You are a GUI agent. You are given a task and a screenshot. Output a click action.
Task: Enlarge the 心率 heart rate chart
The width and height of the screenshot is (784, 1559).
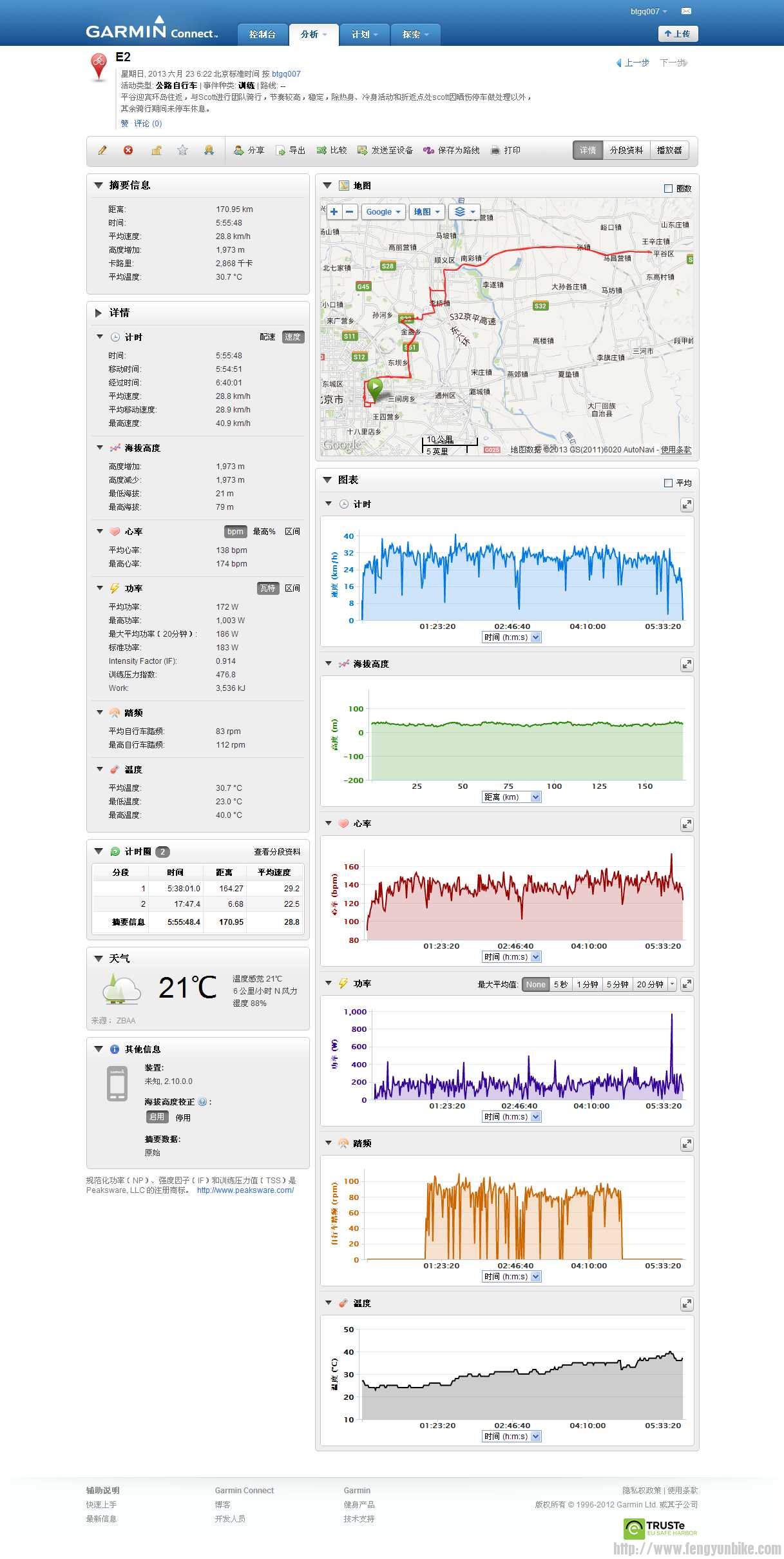click(687, 824)
